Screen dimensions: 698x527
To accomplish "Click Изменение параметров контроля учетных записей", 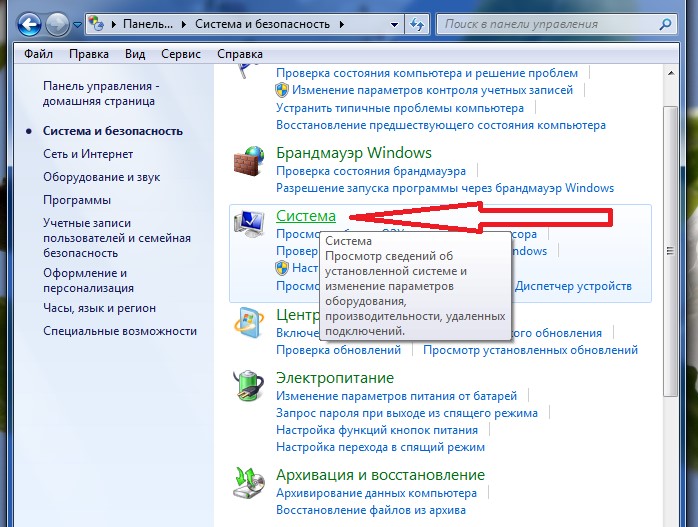I will (x=432, y=90).
